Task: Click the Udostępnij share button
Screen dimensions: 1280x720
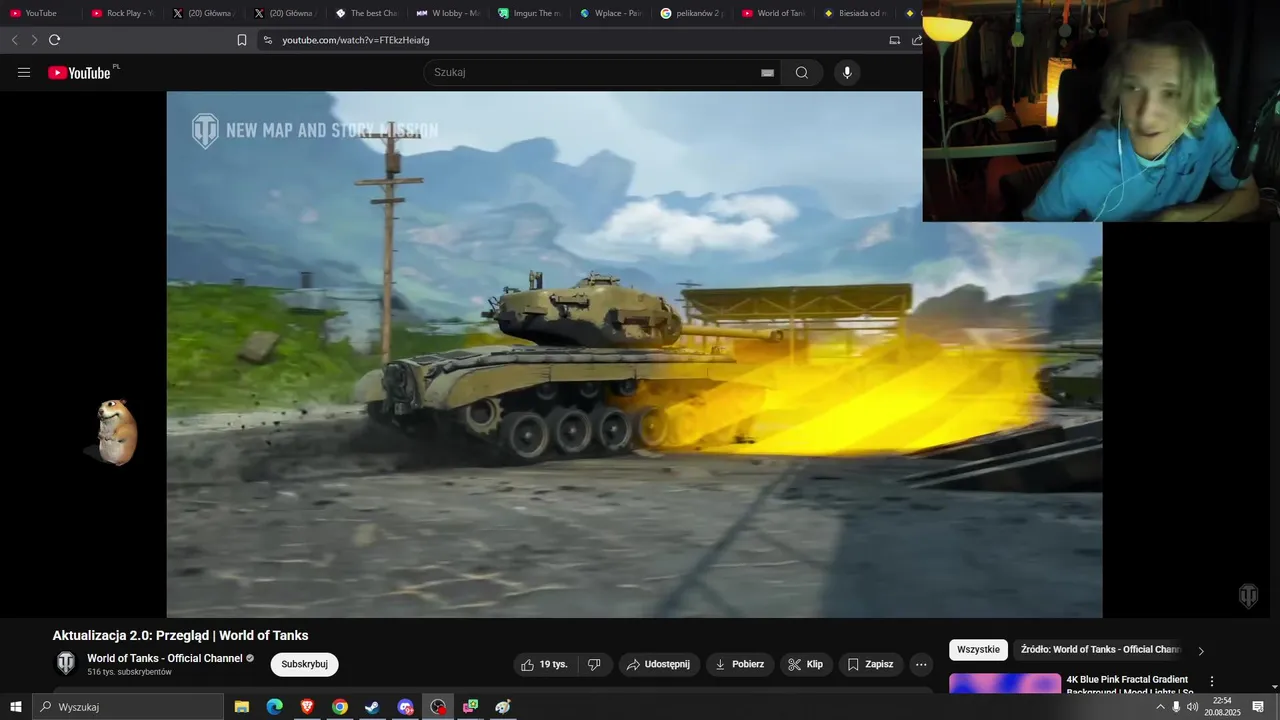Action: tap(659, 664)
